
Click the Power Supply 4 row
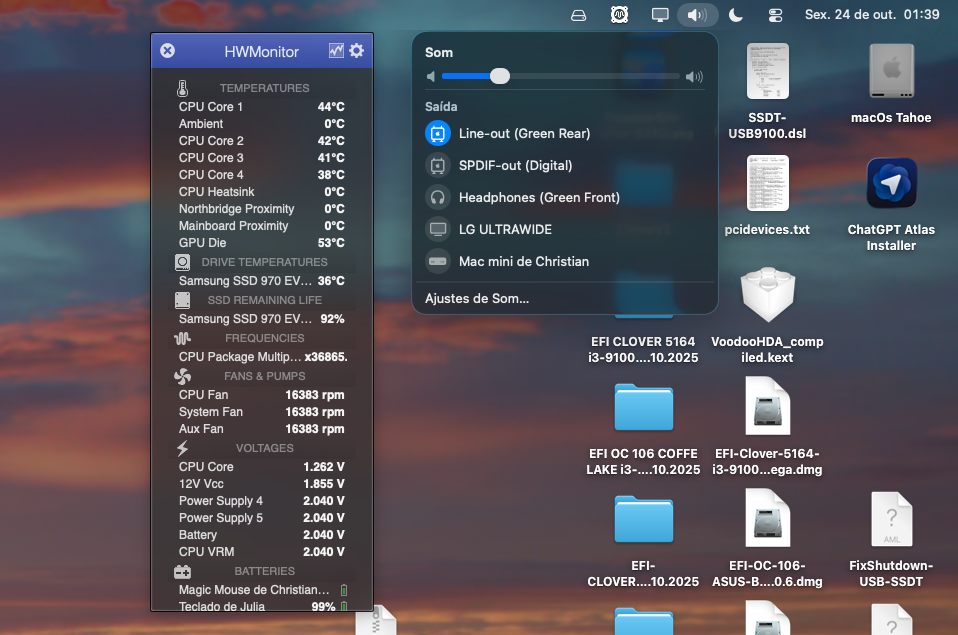261,501
